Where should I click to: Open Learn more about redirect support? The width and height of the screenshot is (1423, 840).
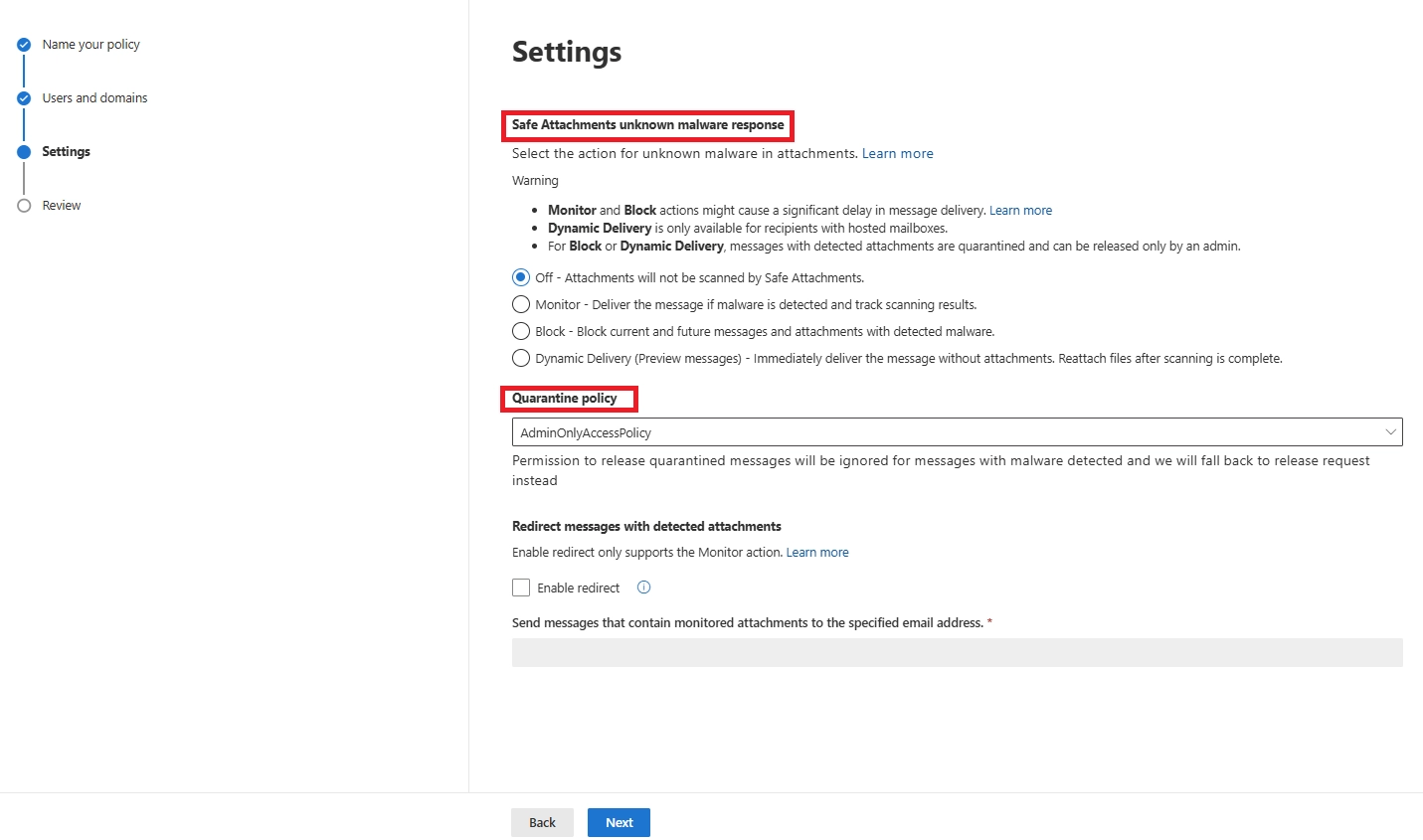(817, 552)
